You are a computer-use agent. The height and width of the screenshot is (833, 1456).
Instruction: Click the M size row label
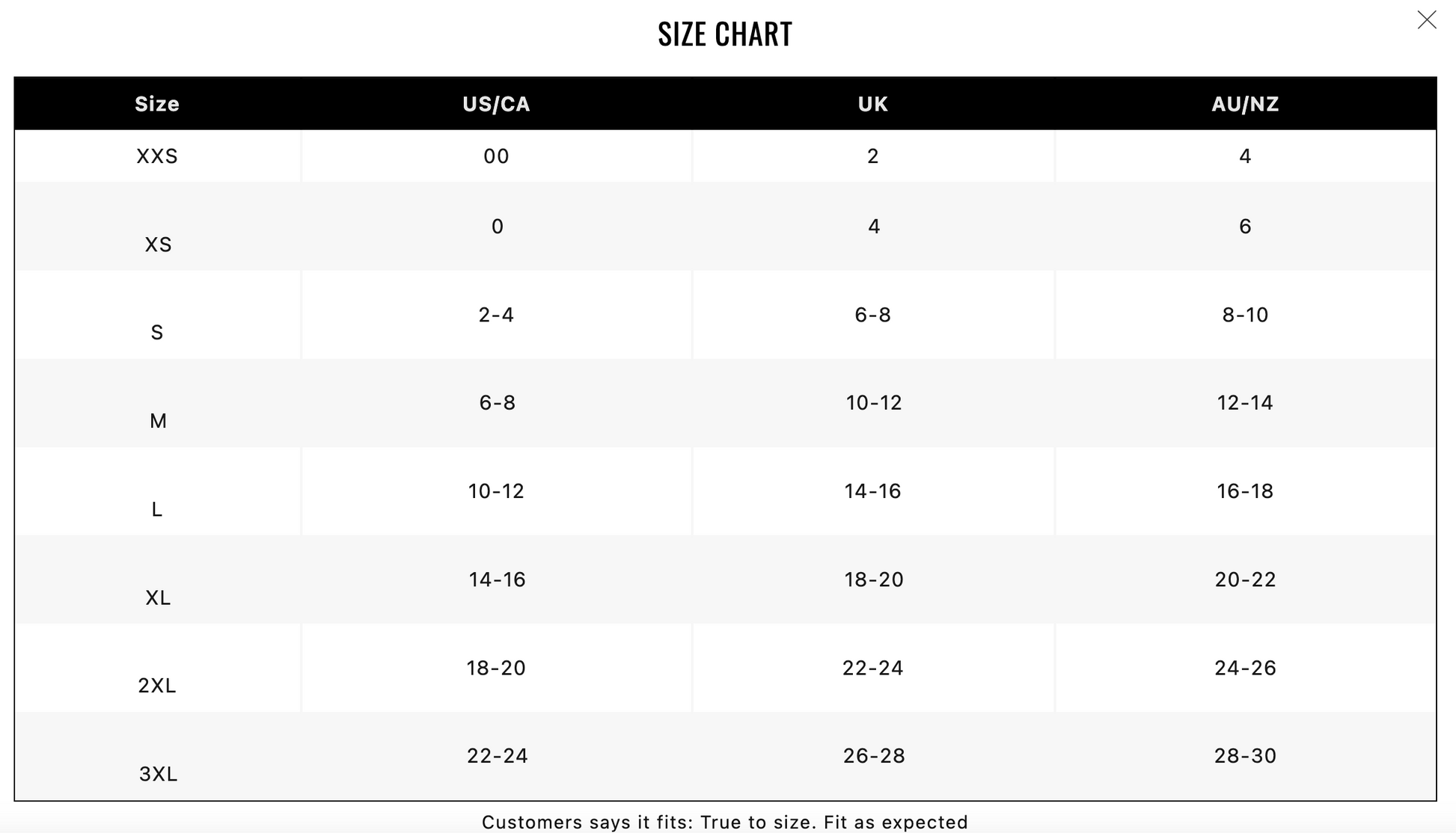158,421
